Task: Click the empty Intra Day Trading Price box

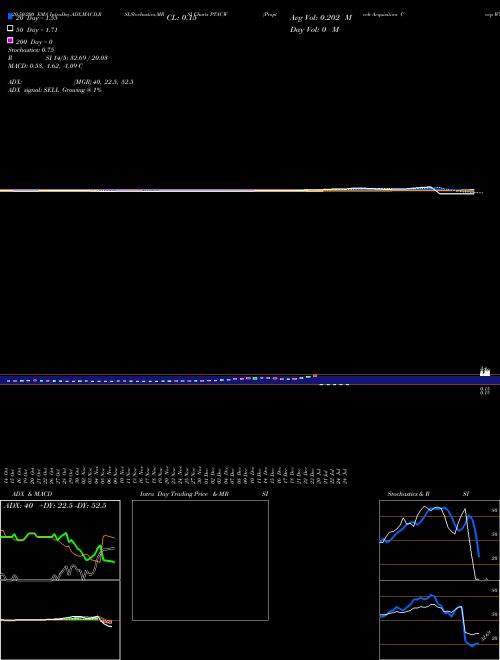Action: pyautogui.click(x=200, y=560)
